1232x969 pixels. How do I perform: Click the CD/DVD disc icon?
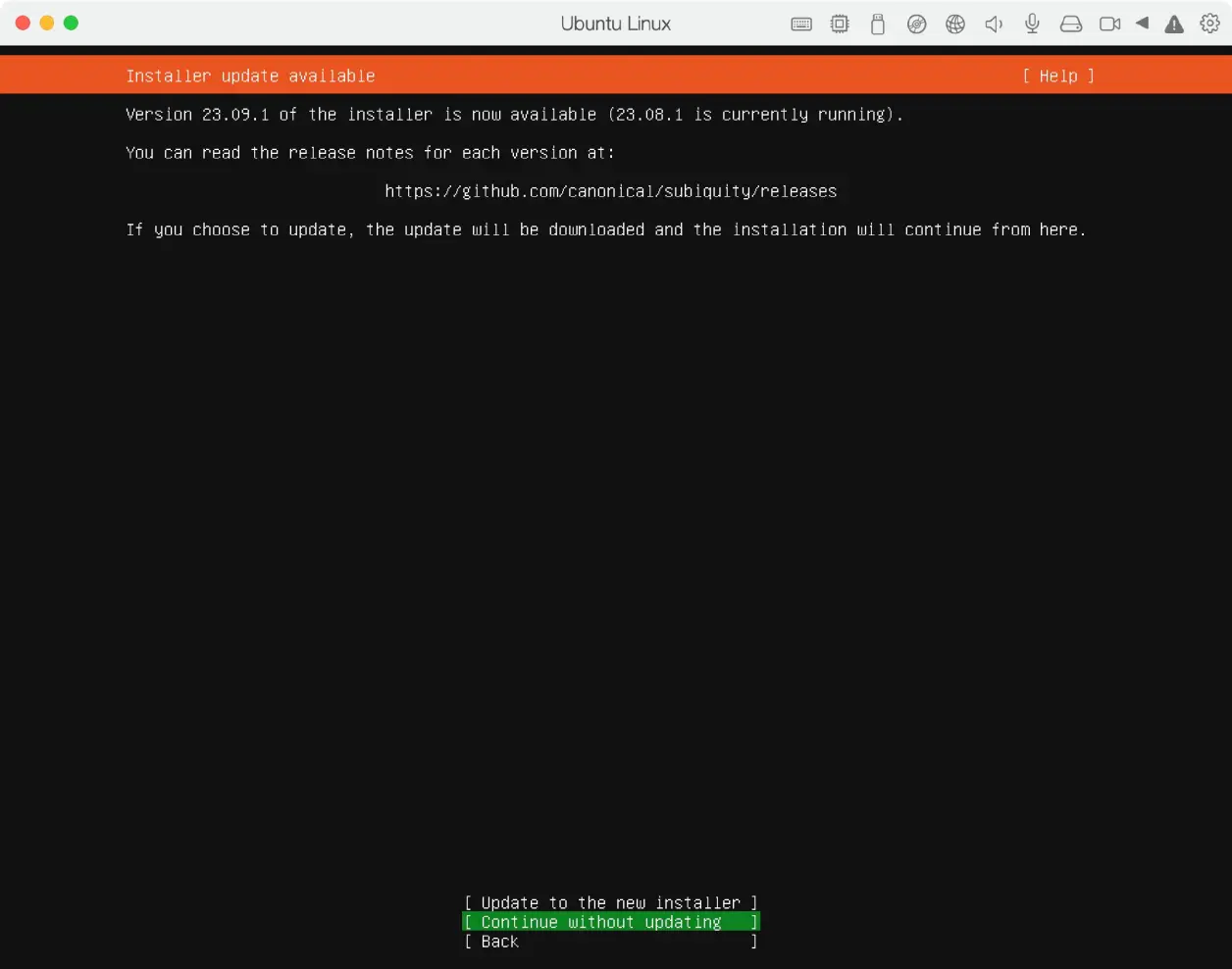pyautogui.click(x=916, y=24)
